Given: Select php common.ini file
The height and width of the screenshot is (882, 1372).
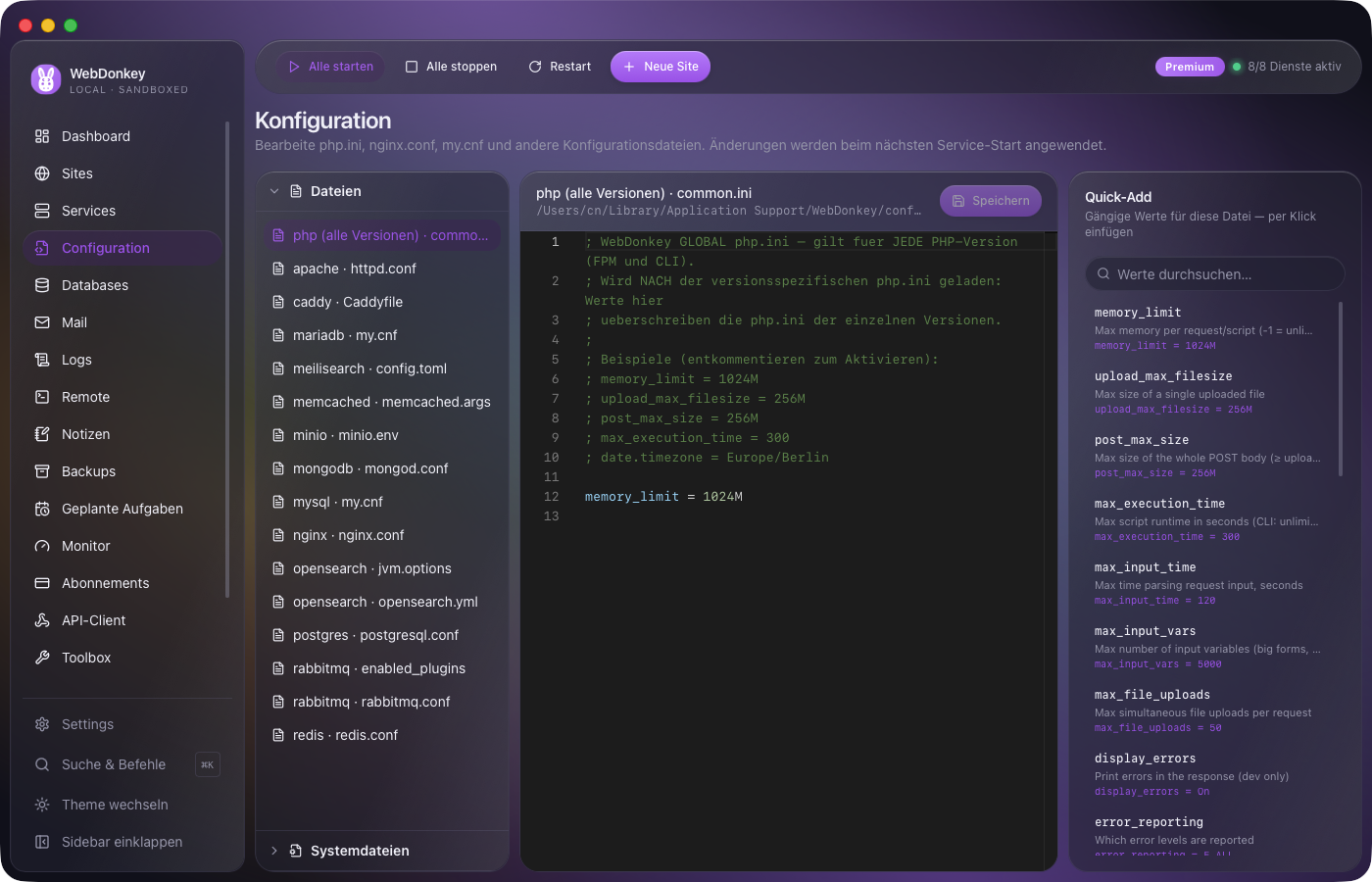Looking at the screenshot, I should pyautogui.click(x=382, y=235).
